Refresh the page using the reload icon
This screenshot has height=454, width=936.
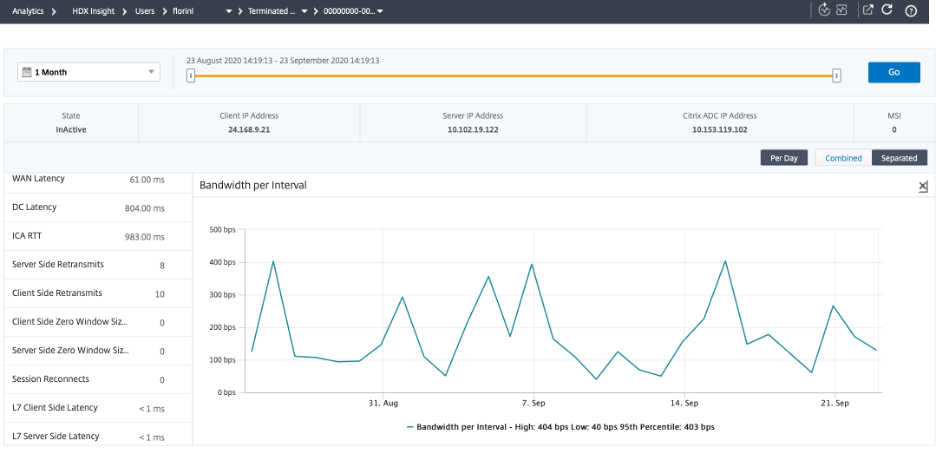point(889,10)
